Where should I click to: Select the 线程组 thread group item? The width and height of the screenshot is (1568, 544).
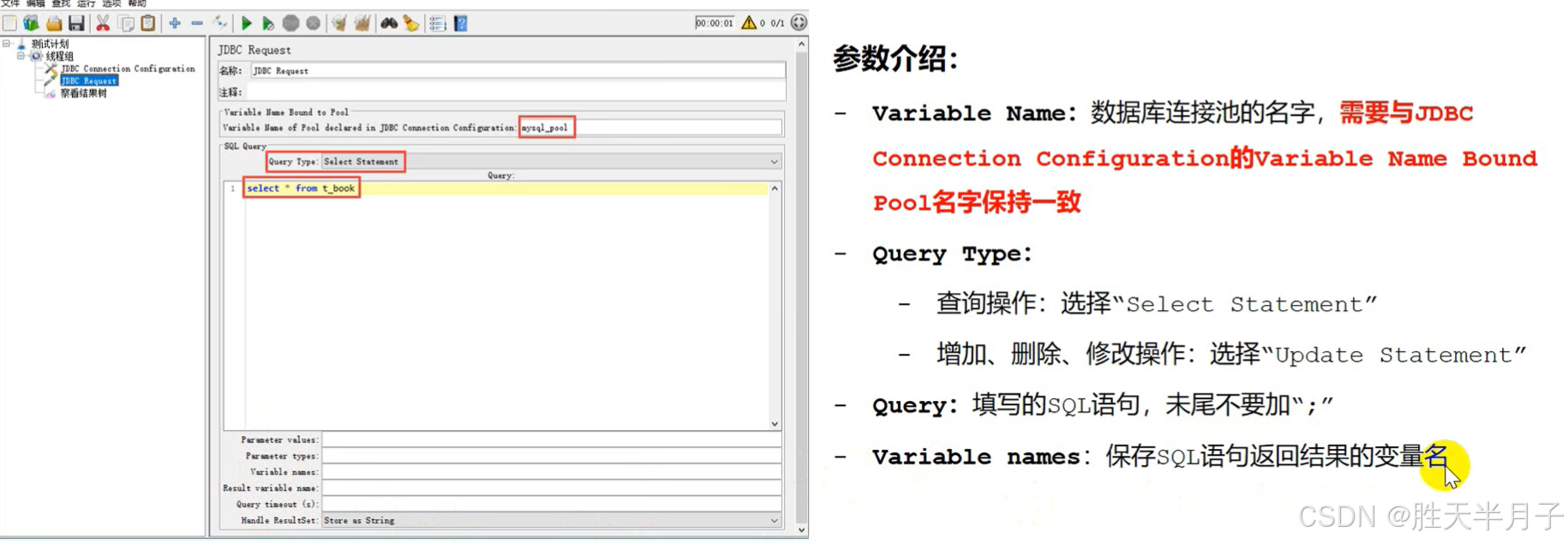click(x=59, y=56)
